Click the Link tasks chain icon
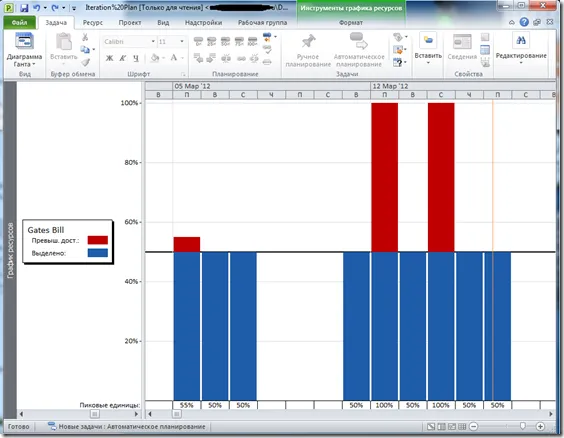 click(241, 58)
